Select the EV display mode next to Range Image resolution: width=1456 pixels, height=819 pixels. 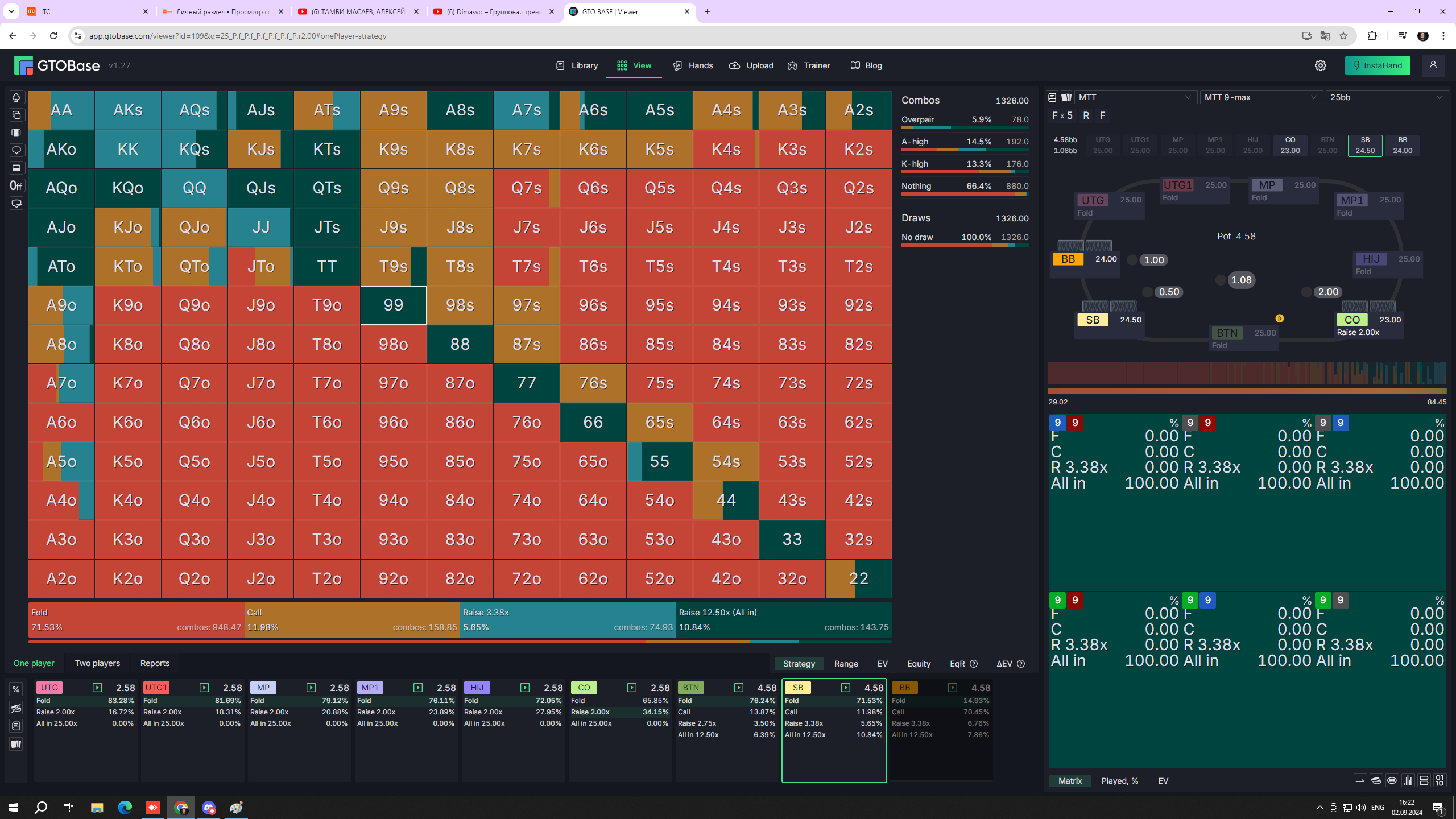(883, 664)
